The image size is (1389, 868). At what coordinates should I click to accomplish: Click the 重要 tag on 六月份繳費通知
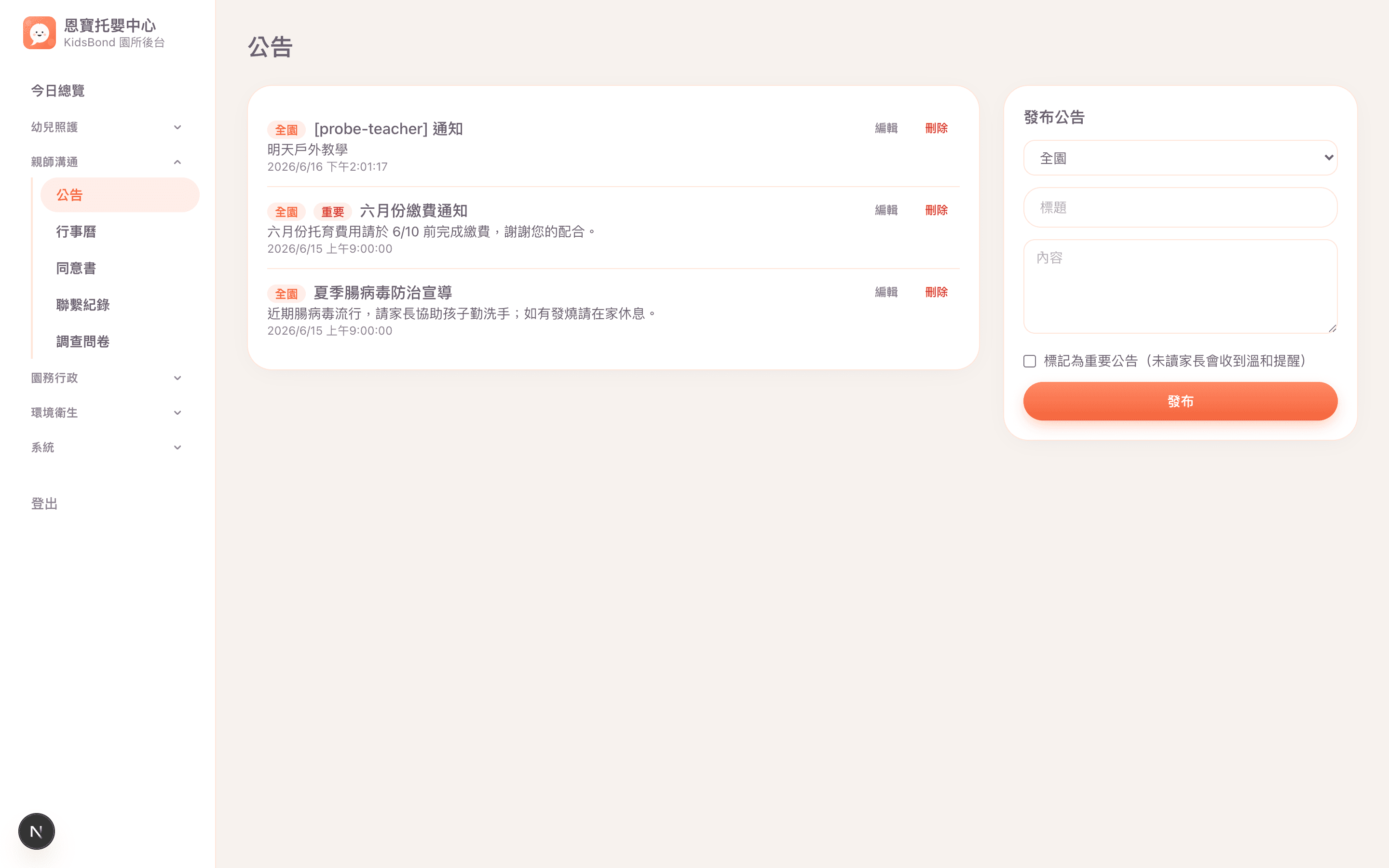pyautogui.click(x=332, y=212)
